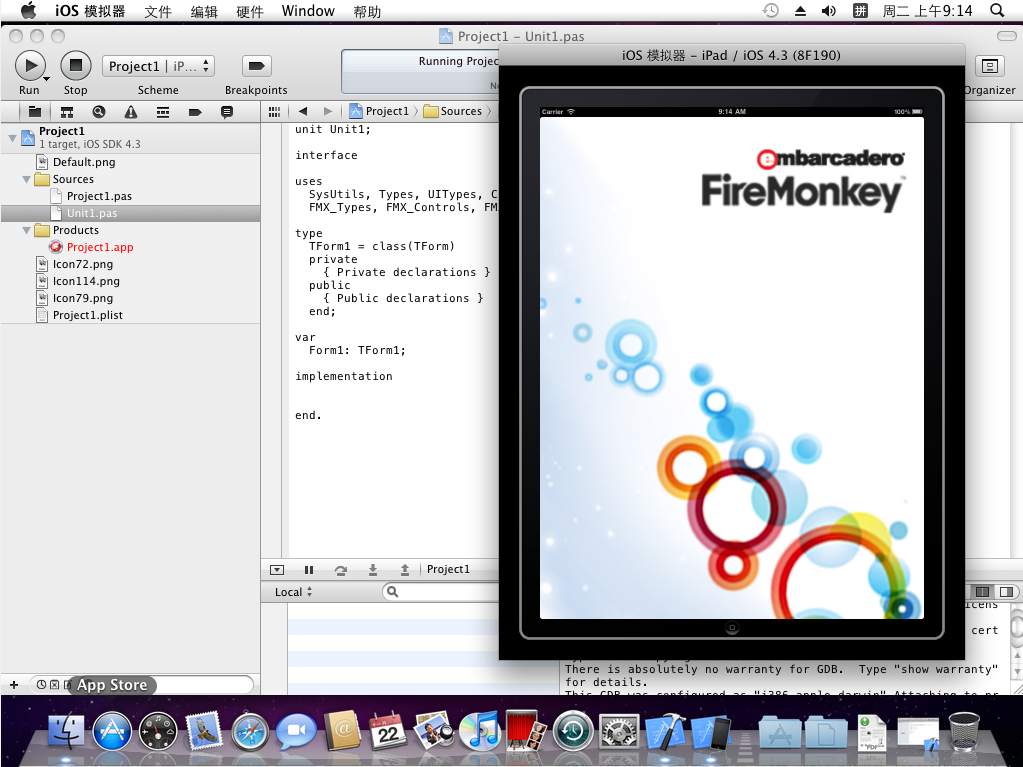Select Icon79.png file

point(82,298)
